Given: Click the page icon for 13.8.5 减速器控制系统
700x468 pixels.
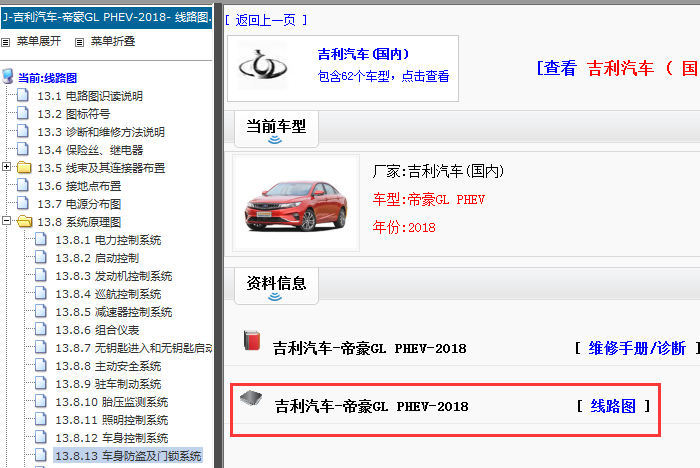Looking at the screenshot, I should pos(41,311).
